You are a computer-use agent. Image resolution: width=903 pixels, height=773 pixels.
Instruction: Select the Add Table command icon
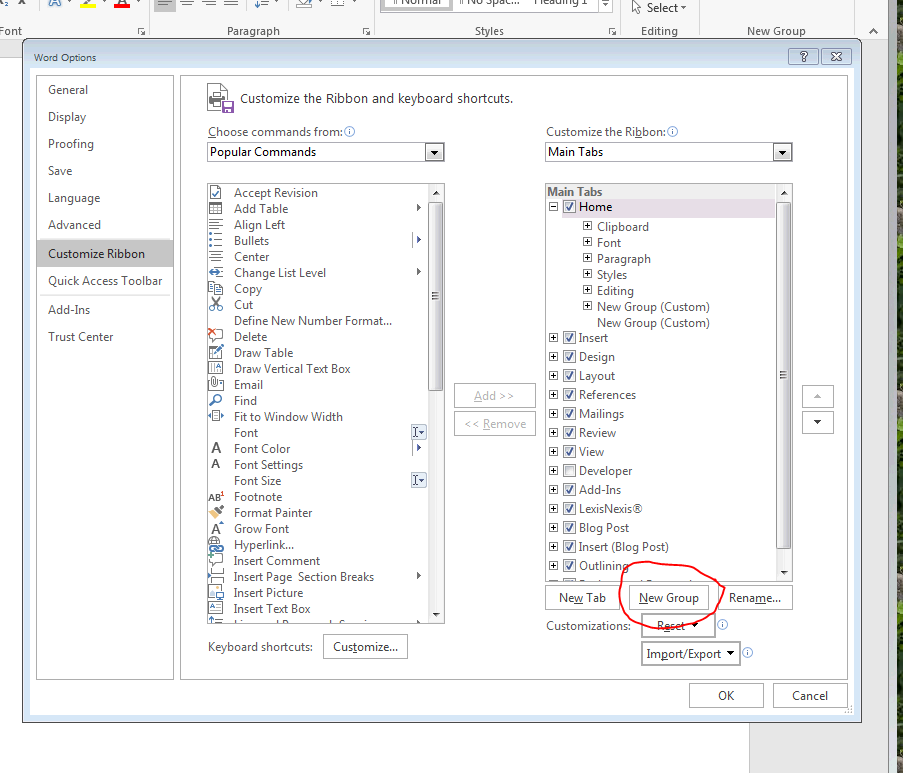coord(215,209)
